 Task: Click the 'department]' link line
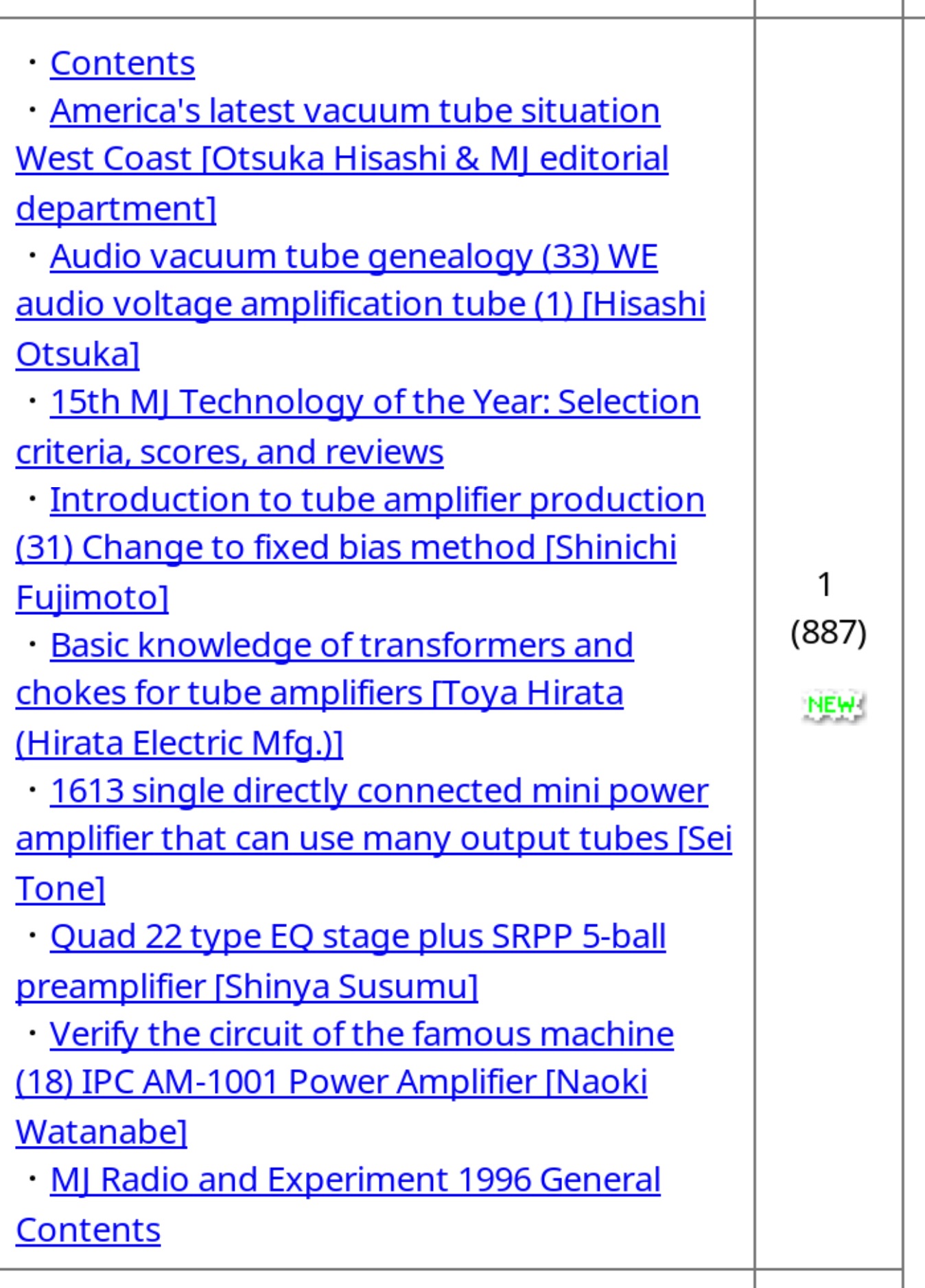click(116, 209)
